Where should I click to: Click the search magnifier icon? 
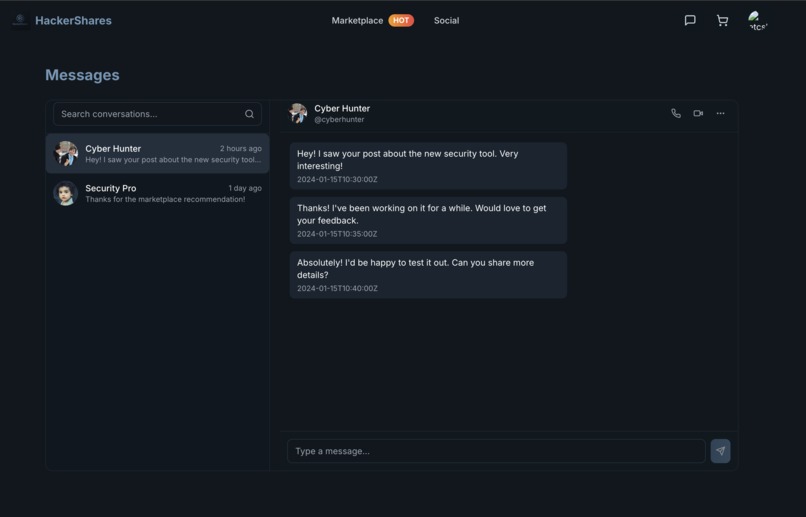click(x=249, y=114)
